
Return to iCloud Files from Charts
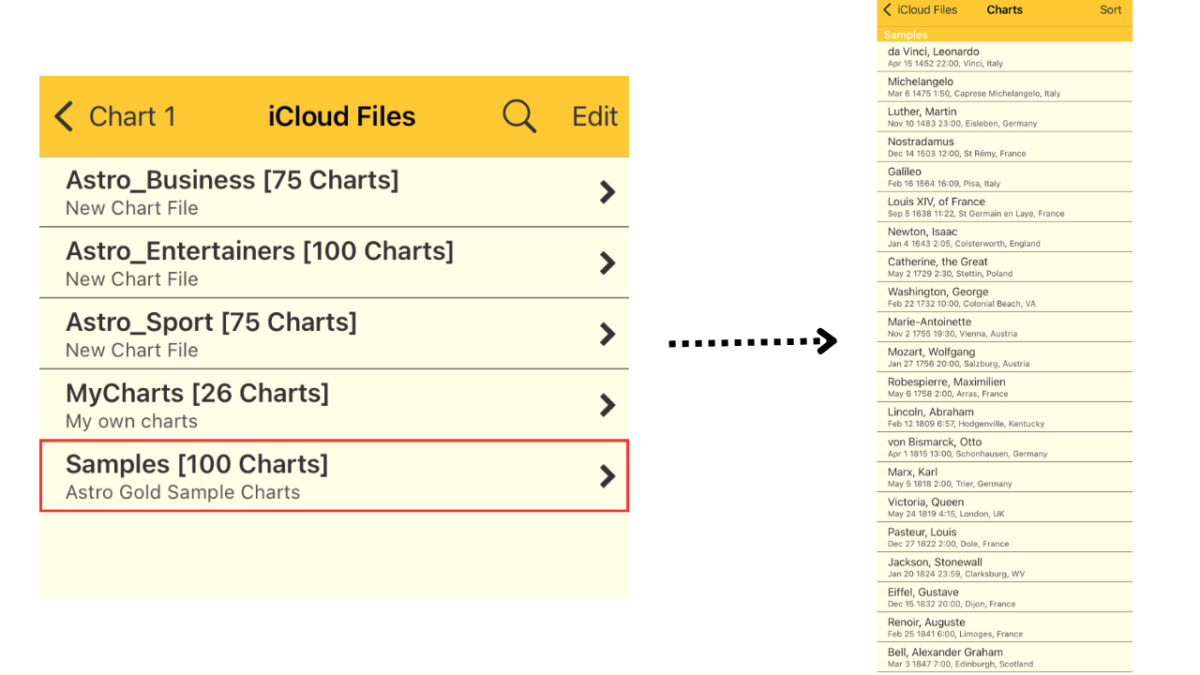(x=919, y=10)
